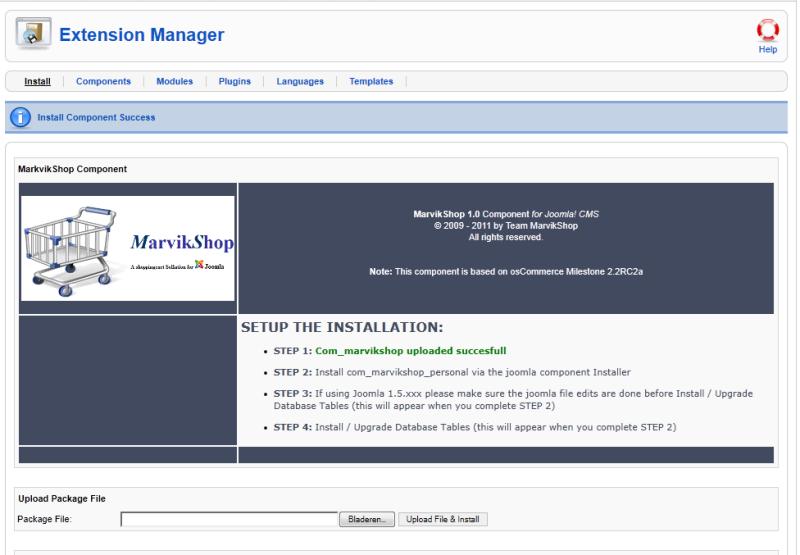Click the Extension Manager heading
Viewport: 800px width, 555px height.
(x=141, y=35)
